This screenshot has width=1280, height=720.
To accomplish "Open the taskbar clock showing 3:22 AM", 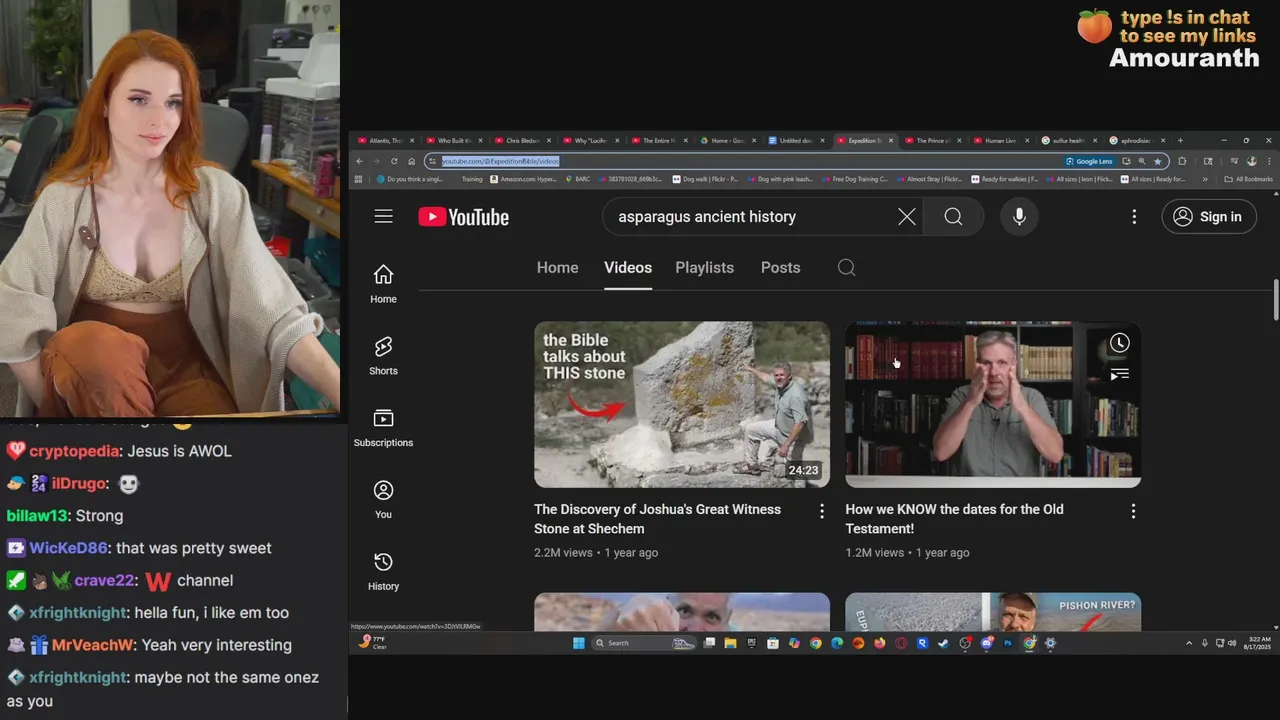I will tap(1257, 643).
